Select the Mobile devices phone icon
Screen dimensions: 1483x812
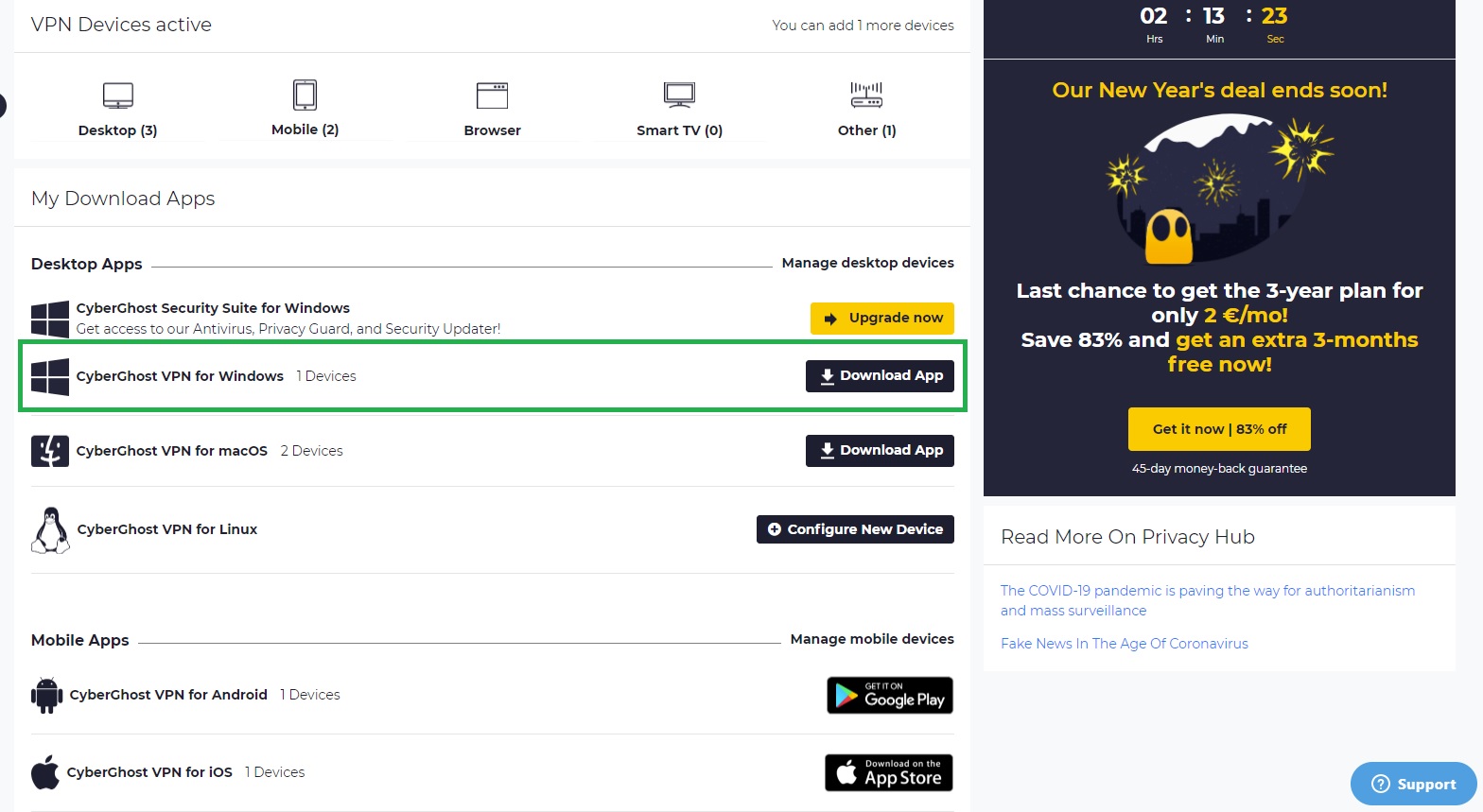pos(305,95)
